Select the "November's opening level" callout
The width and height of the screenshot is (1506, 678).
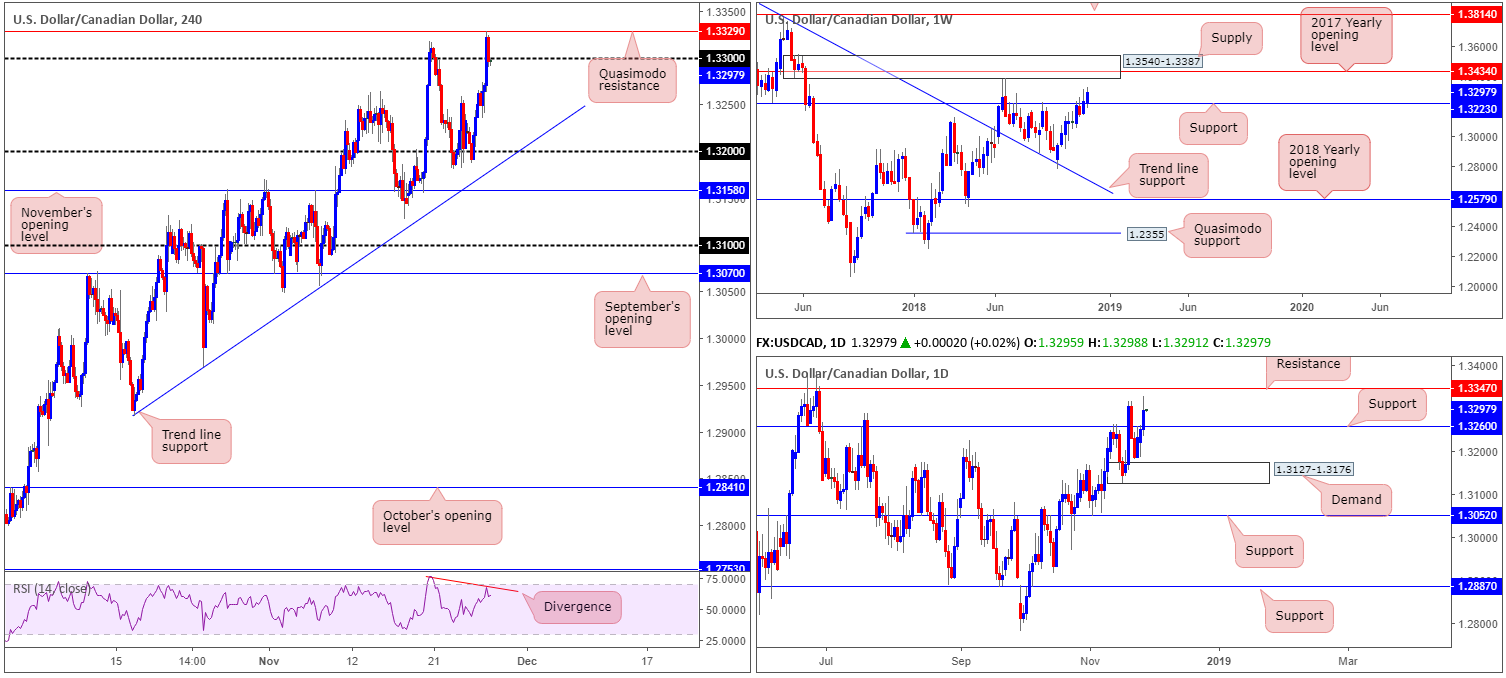pyautogui.click(x=56, y=226)
